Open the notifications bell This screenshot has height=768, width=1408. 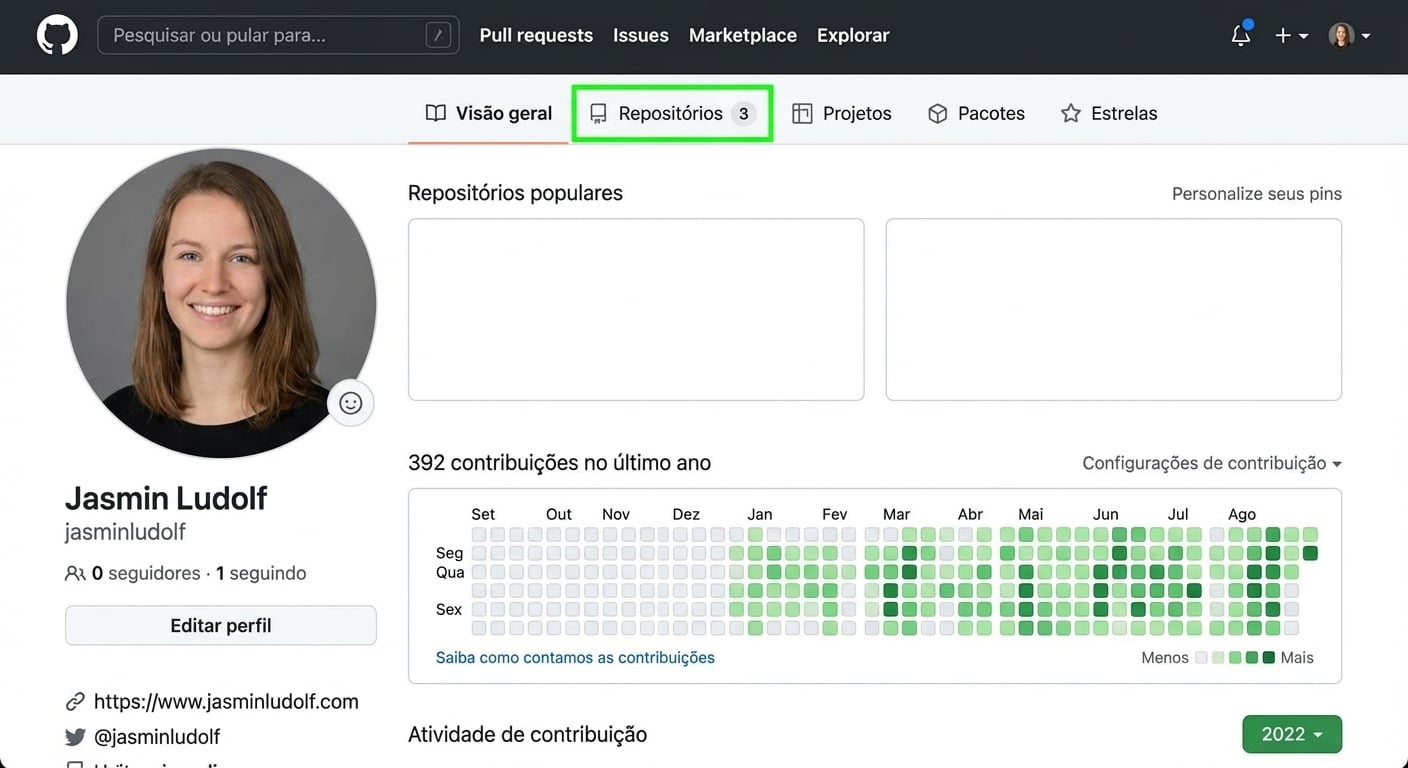click(x=1241, y=35)
